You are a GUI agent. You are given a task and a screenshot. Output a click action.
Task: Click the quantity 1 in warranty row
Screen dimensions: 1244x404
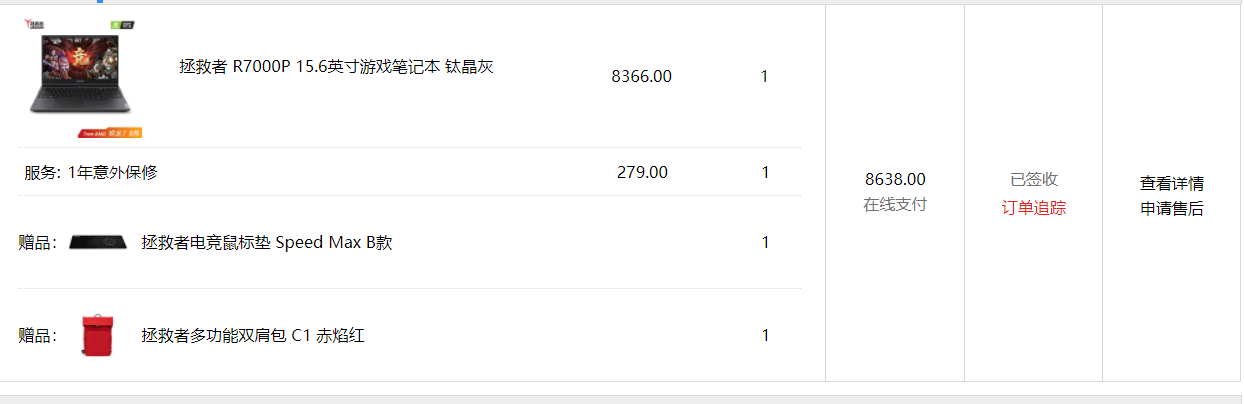pyautogui.click(x=765, y=172)
